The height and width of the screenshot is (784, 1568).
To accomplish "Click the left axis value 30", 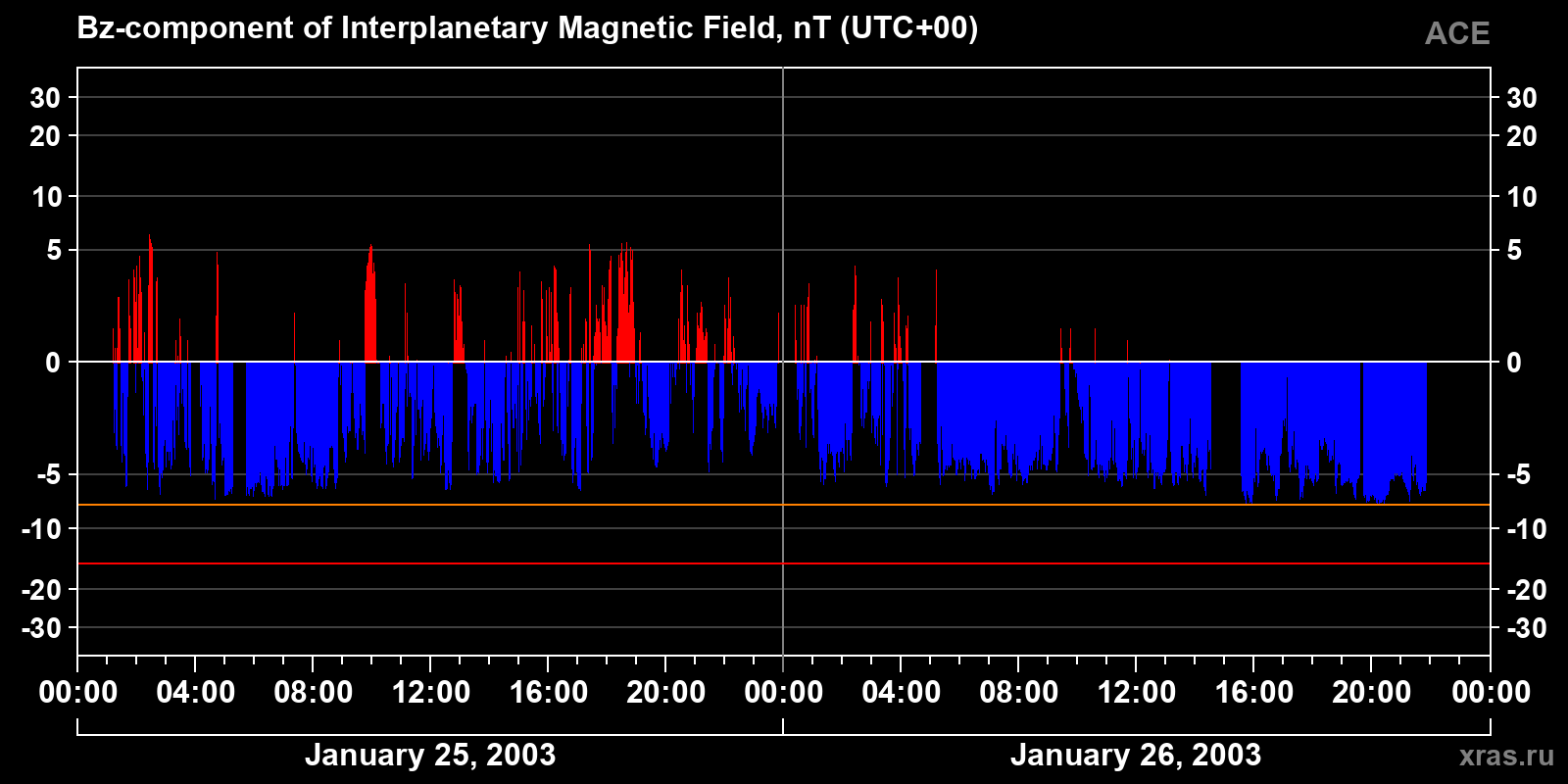I will pos(45,98).
